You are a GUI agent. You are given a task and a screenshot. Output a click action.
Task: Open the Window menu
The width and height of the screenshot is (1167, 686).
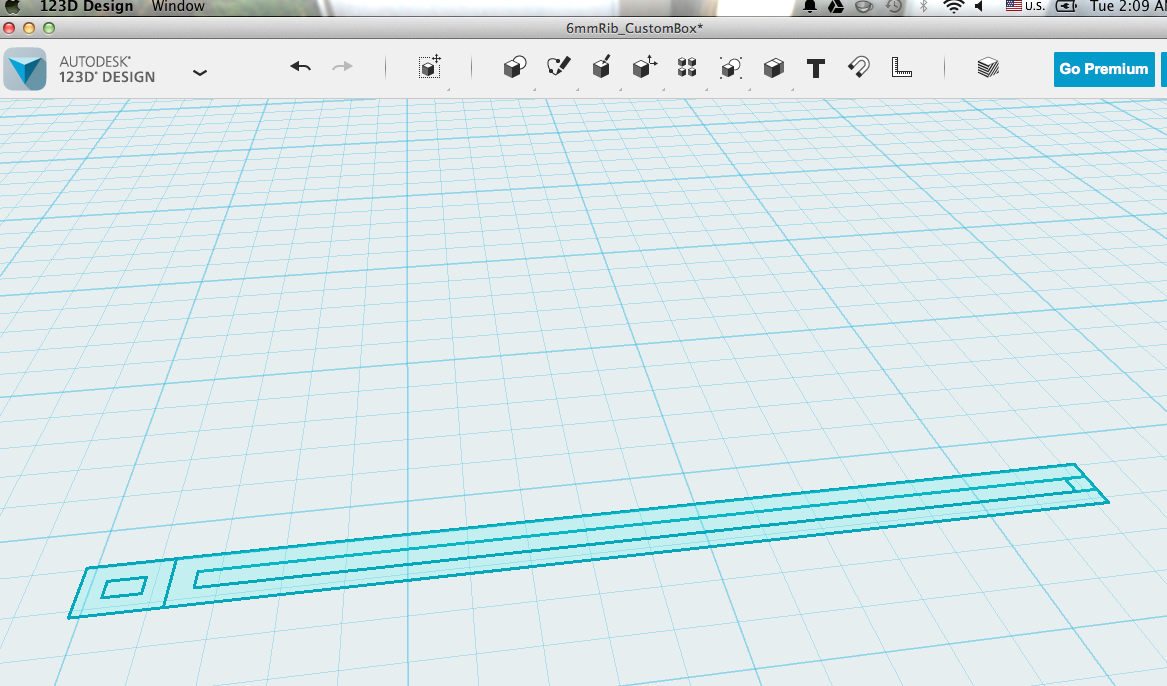[178, 6]
